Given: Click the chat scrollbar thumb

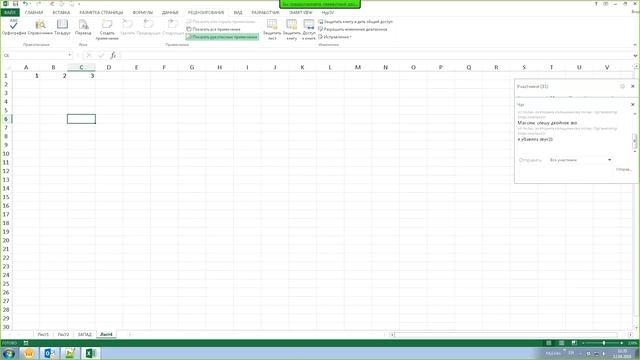Looking at the screenshot, I should [x=635, y=141].
